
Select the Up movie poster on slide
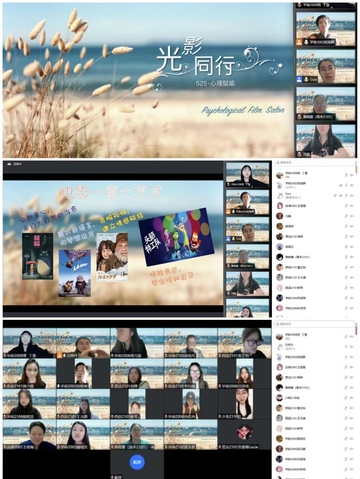click(x=75, y=273)
